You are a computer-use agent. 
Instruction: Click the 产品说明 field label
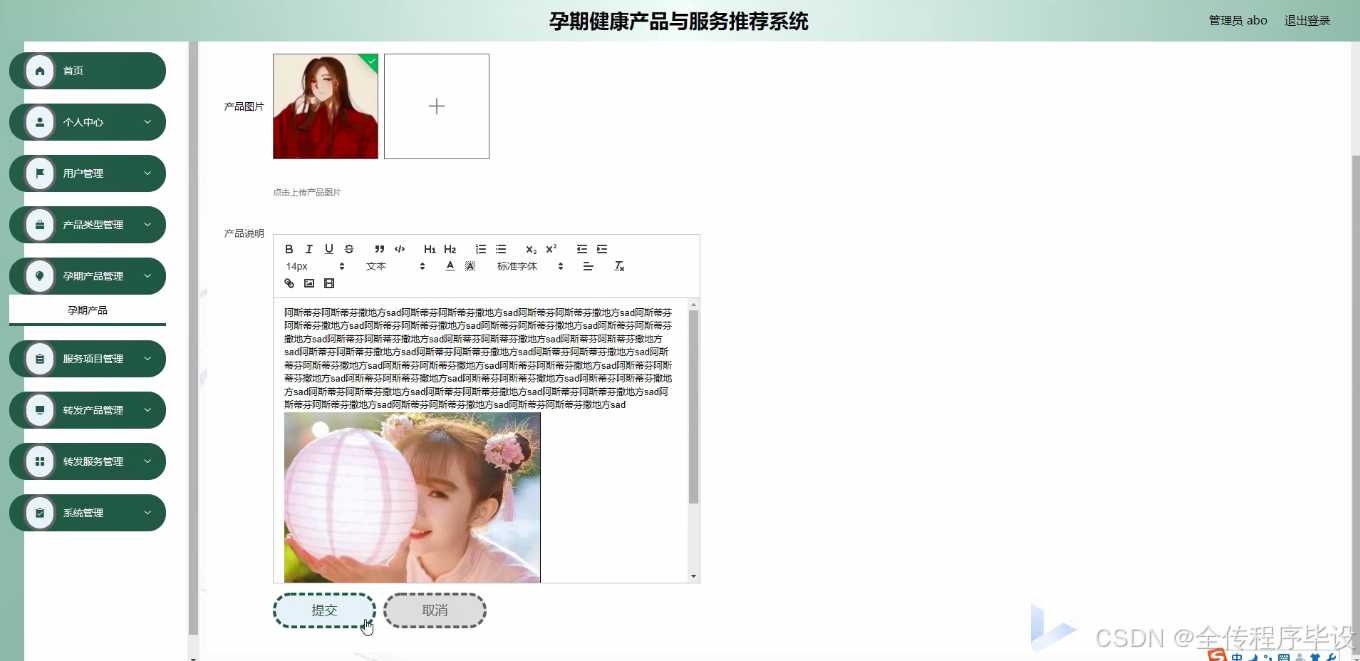click(244, 233)
